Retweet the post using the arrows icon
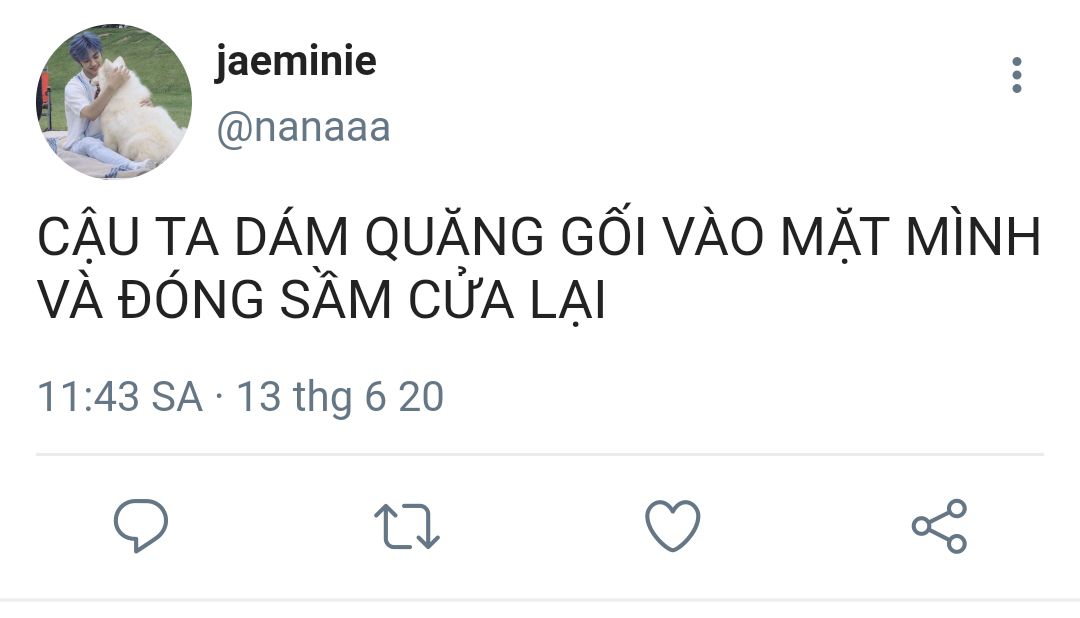 point(406,526)
